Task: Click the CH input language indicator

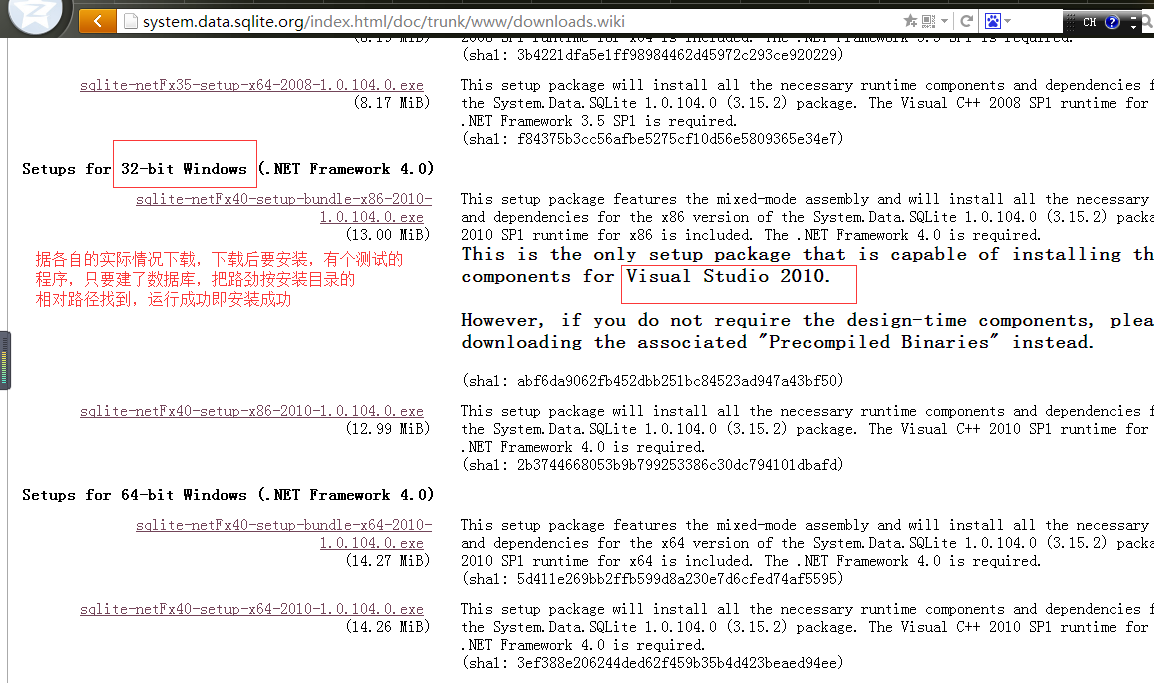Action: 1089,22
